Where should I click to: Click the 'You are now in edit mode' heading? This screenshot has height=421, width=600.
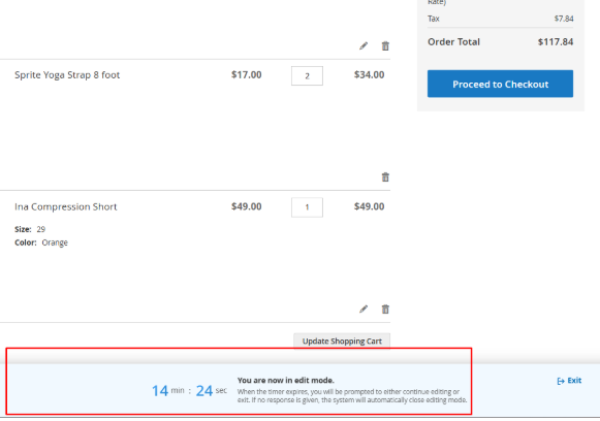tap(285, 380)
